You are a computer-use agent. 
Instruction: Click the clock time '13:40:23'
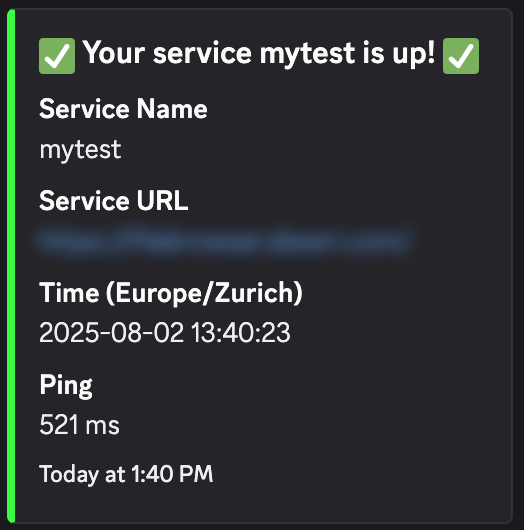241,332
